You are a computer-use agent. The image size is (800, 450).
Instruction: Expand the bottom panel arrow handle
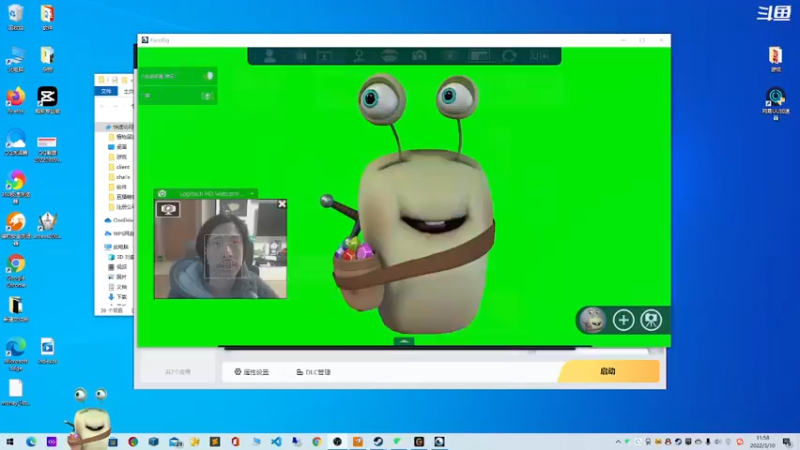coord(404,341)
